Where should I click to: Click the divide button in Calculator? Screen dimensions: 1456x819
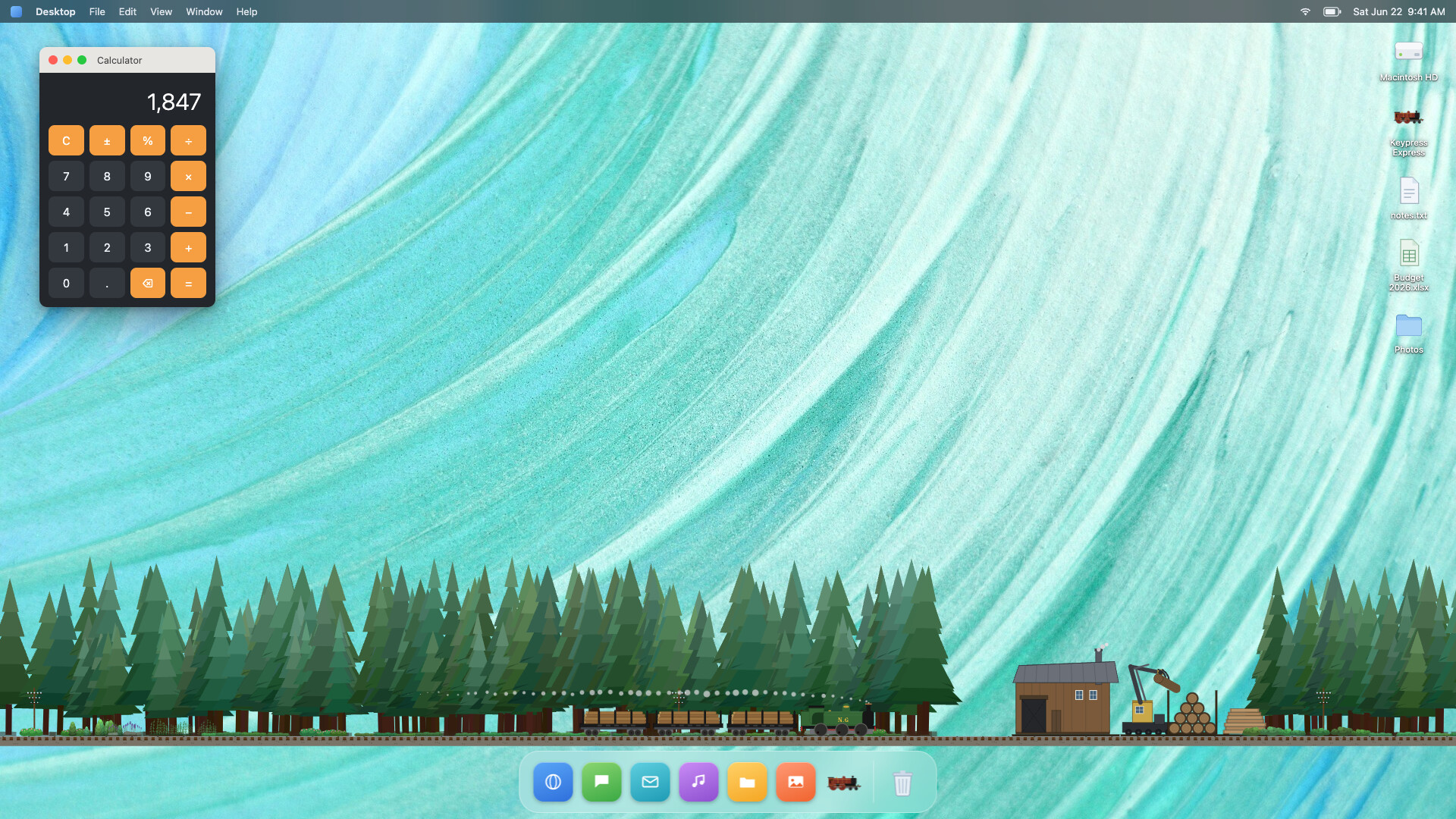(188, 140)
